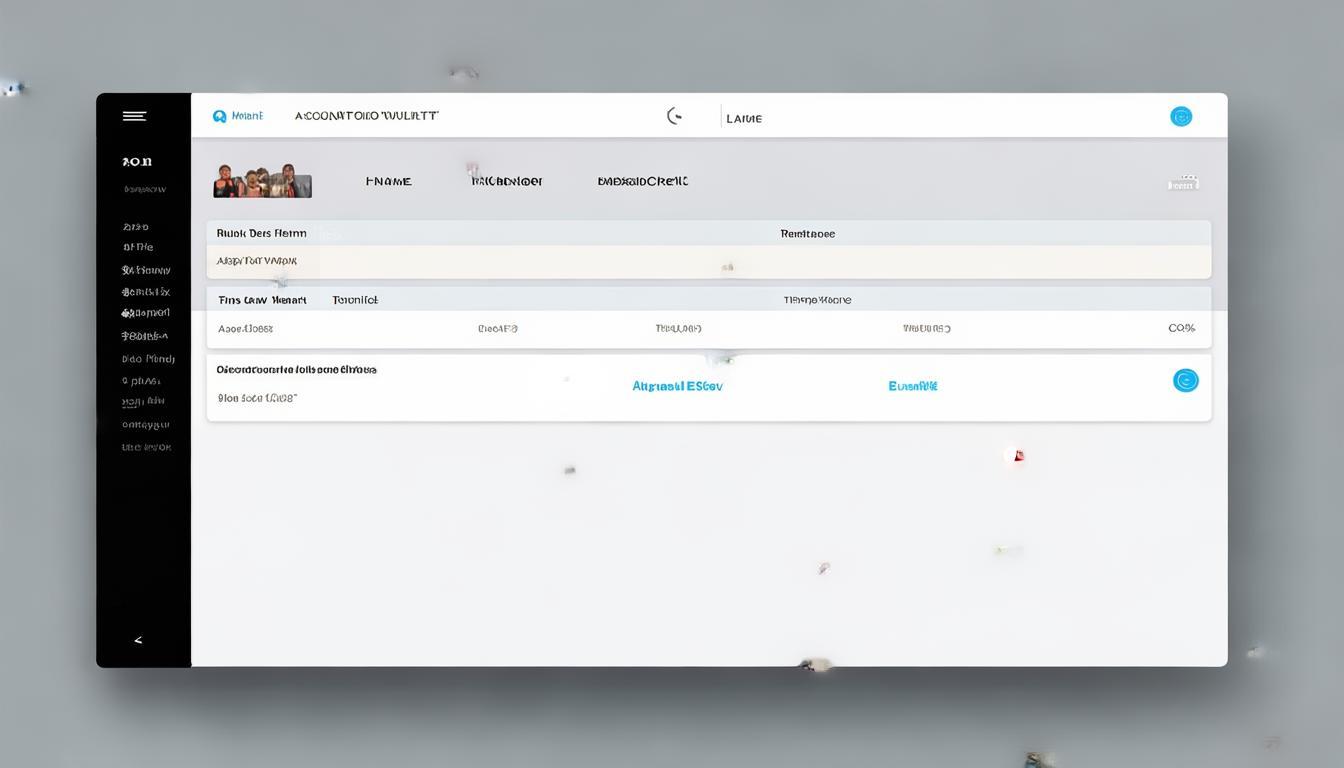1344x768 pixels.
Task: Click the blue logo icon beside Melant
Action: (220, 116)
